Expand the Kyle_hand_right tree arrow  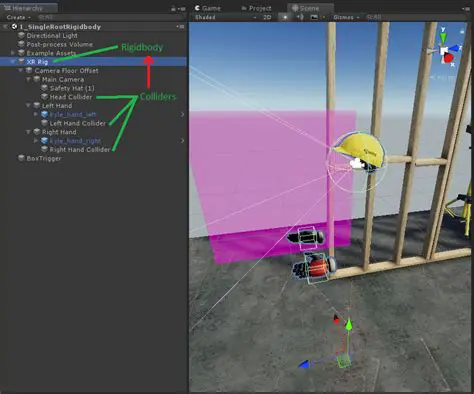click(36, 141)
